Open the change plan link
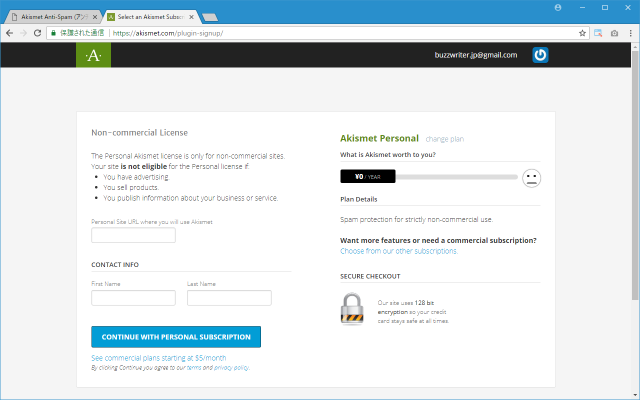Screen dimensions: 640x400 (x=444, y=139)
